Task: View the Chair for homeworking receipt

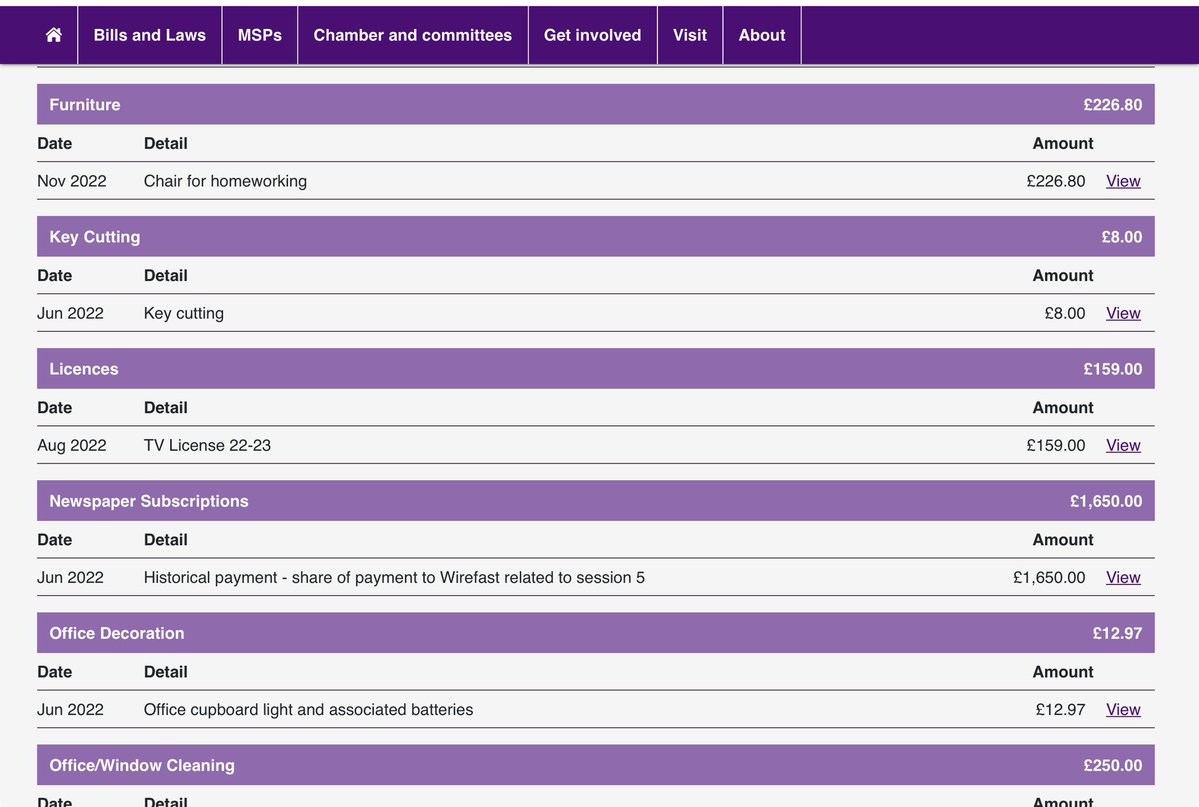Action: 1123,181
